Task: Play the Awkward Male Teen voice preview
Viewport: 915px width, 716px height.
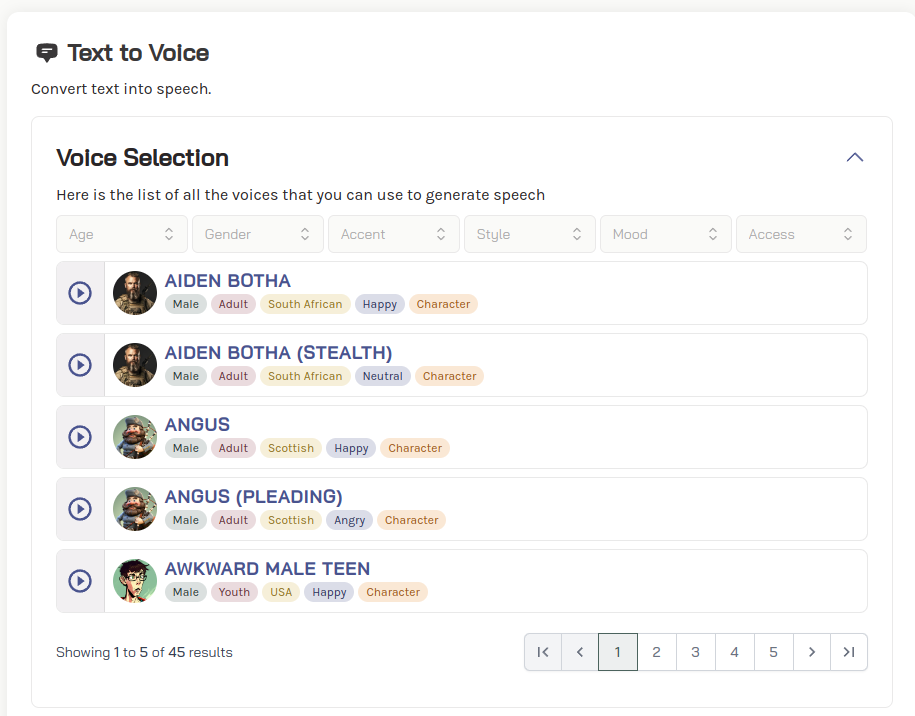Action: (x=80, y=581)
